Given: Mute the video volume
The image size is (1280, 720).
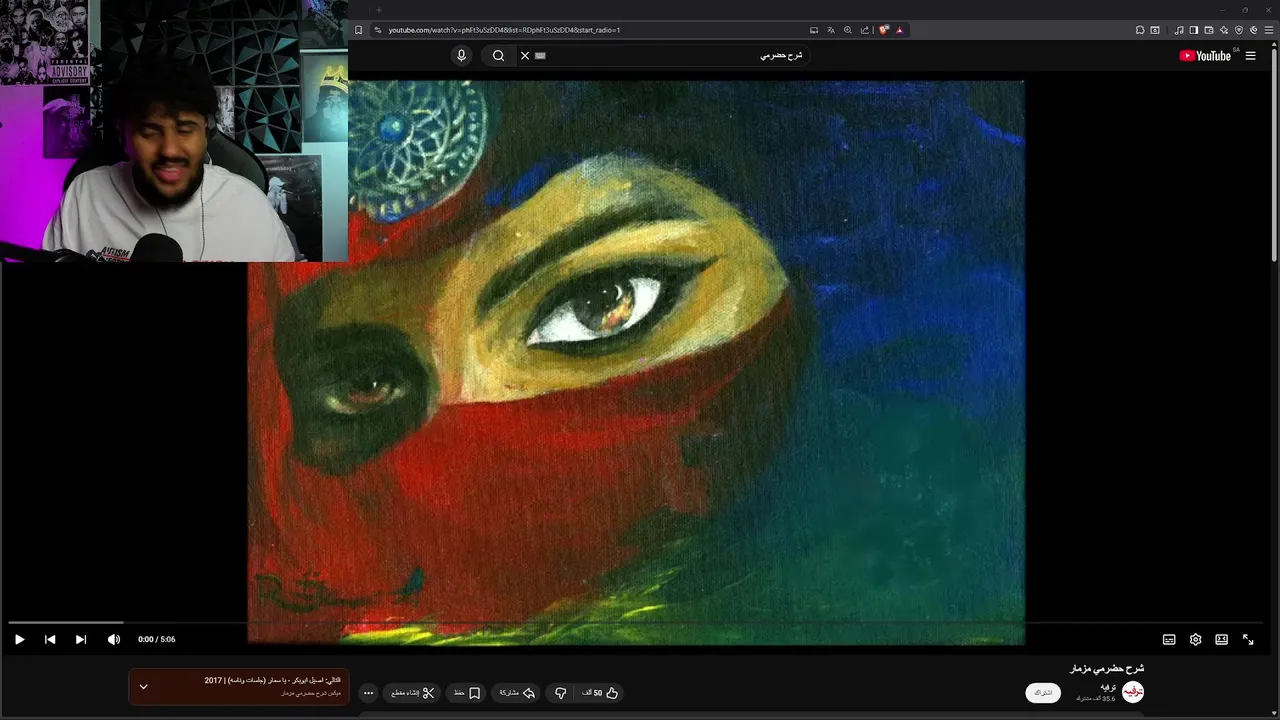Looking at the screenshot, I should tap(114, 639).
